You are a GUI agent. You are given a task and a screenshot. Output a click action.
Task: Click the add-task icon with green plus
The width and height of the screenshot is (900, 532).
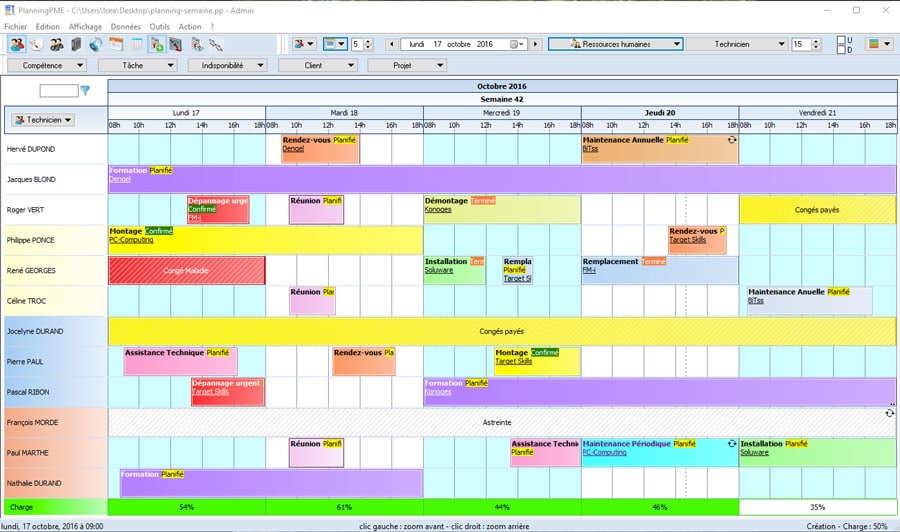pos(156,44)
